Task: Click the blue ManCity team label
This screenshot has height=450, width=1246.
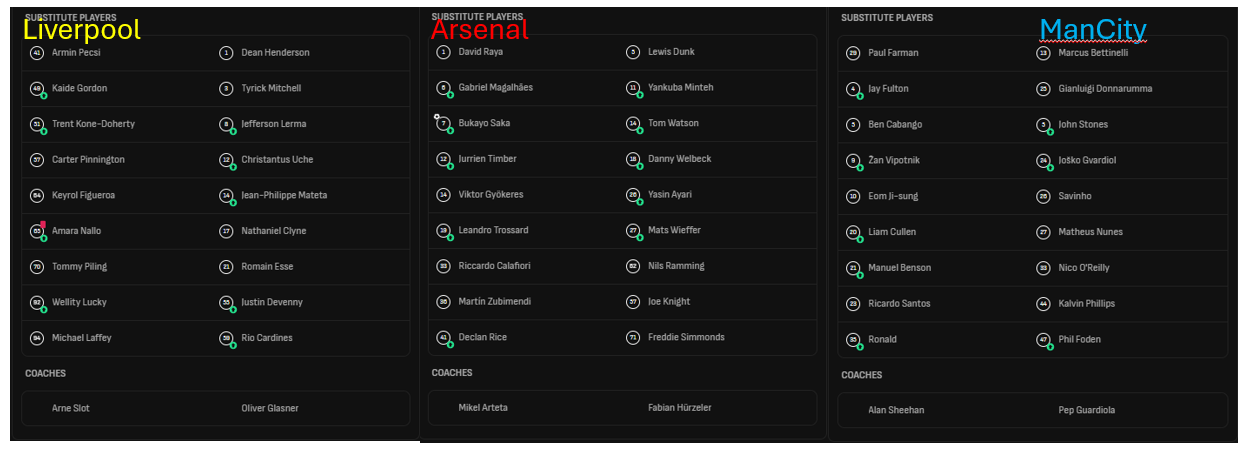Action: pyautogui.click(x=1093, y=30)
